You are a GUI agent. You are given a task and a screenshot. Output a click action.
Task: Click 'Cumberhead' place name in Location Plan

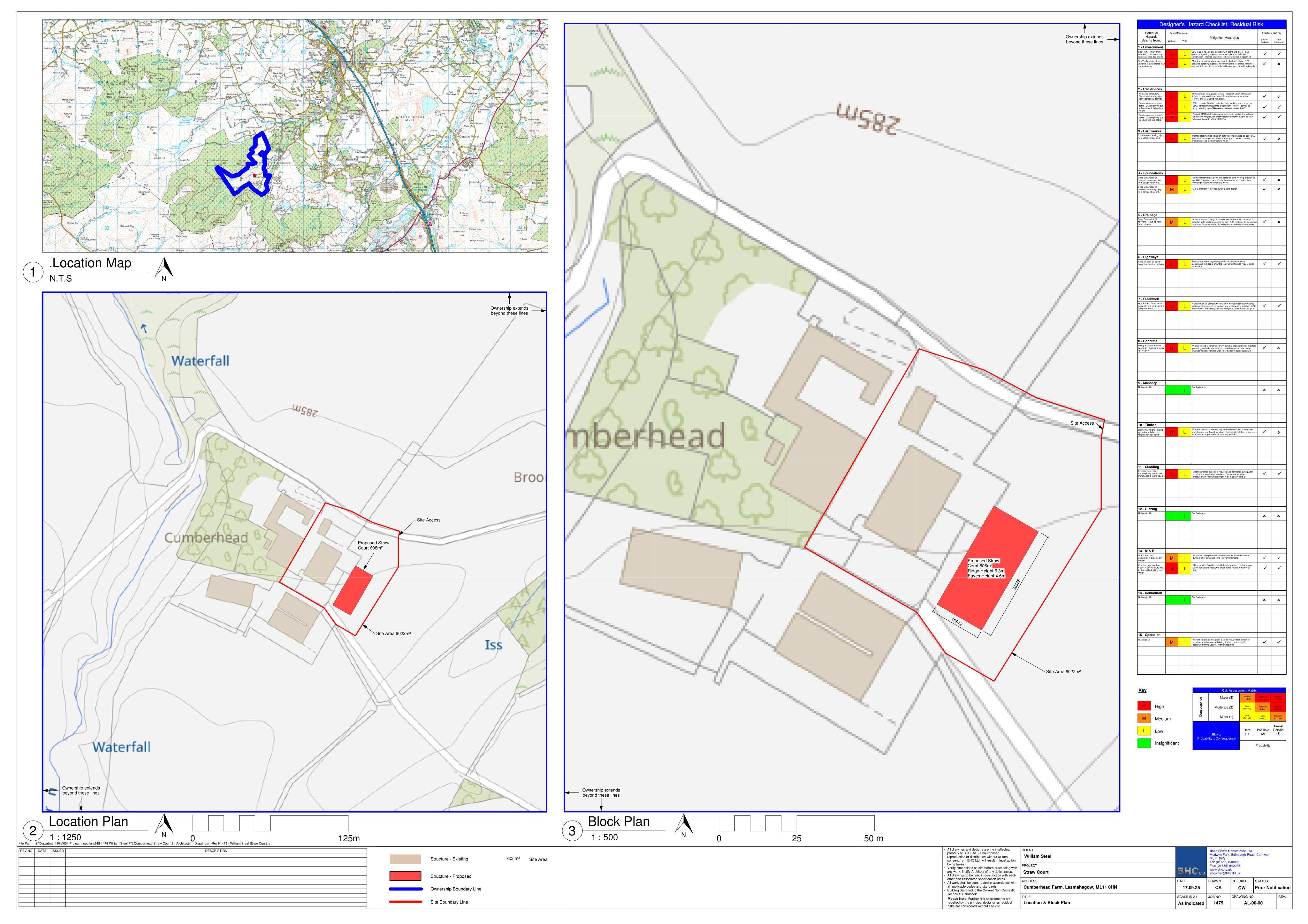pos(206,538)
